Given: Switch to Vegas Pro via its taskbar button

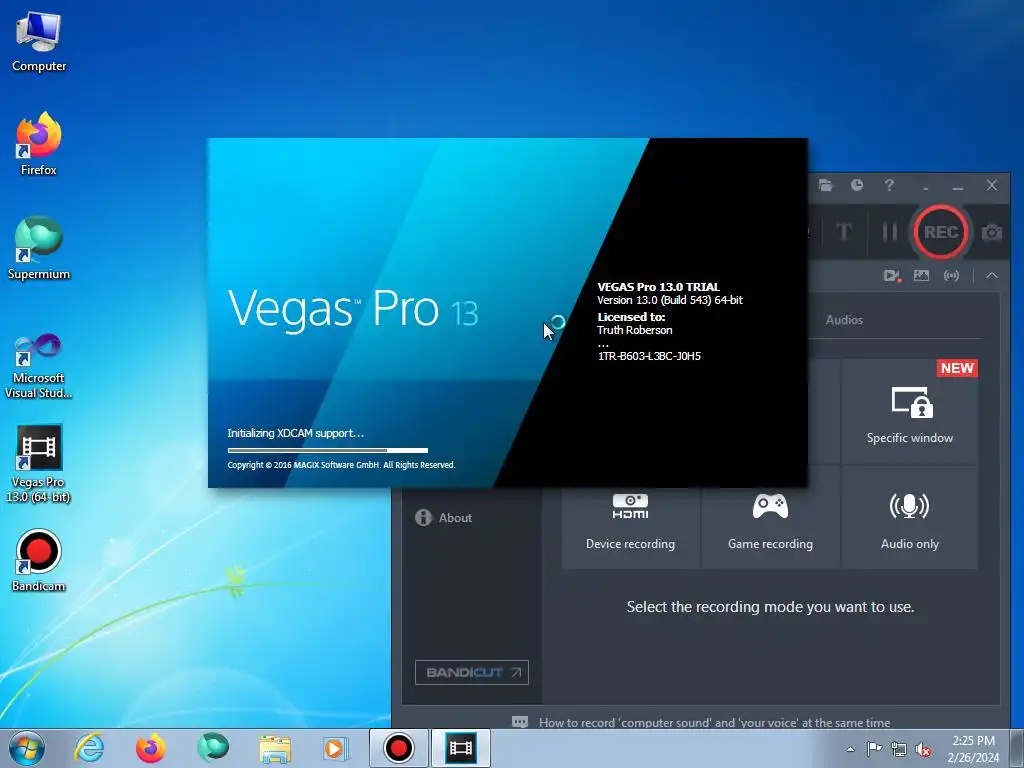Looking at the screenshot, I should pos(460,748).
